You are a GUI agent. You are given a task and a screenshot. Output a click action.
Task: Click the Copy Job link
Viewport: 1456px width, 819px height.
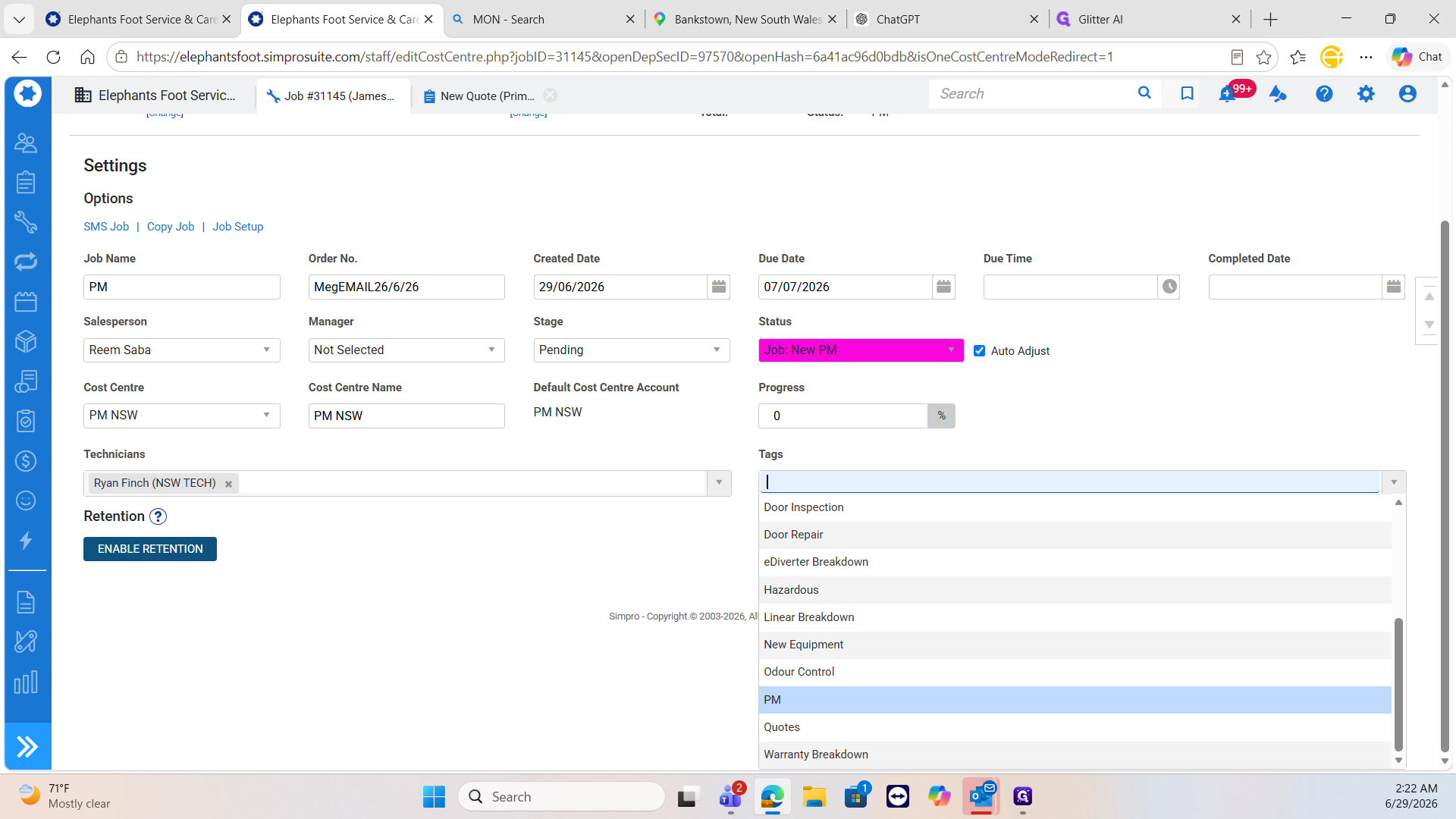(171, 227)
